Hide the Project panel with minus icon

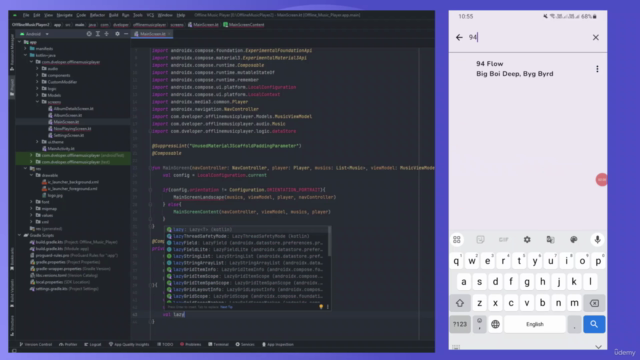(126, 34)
